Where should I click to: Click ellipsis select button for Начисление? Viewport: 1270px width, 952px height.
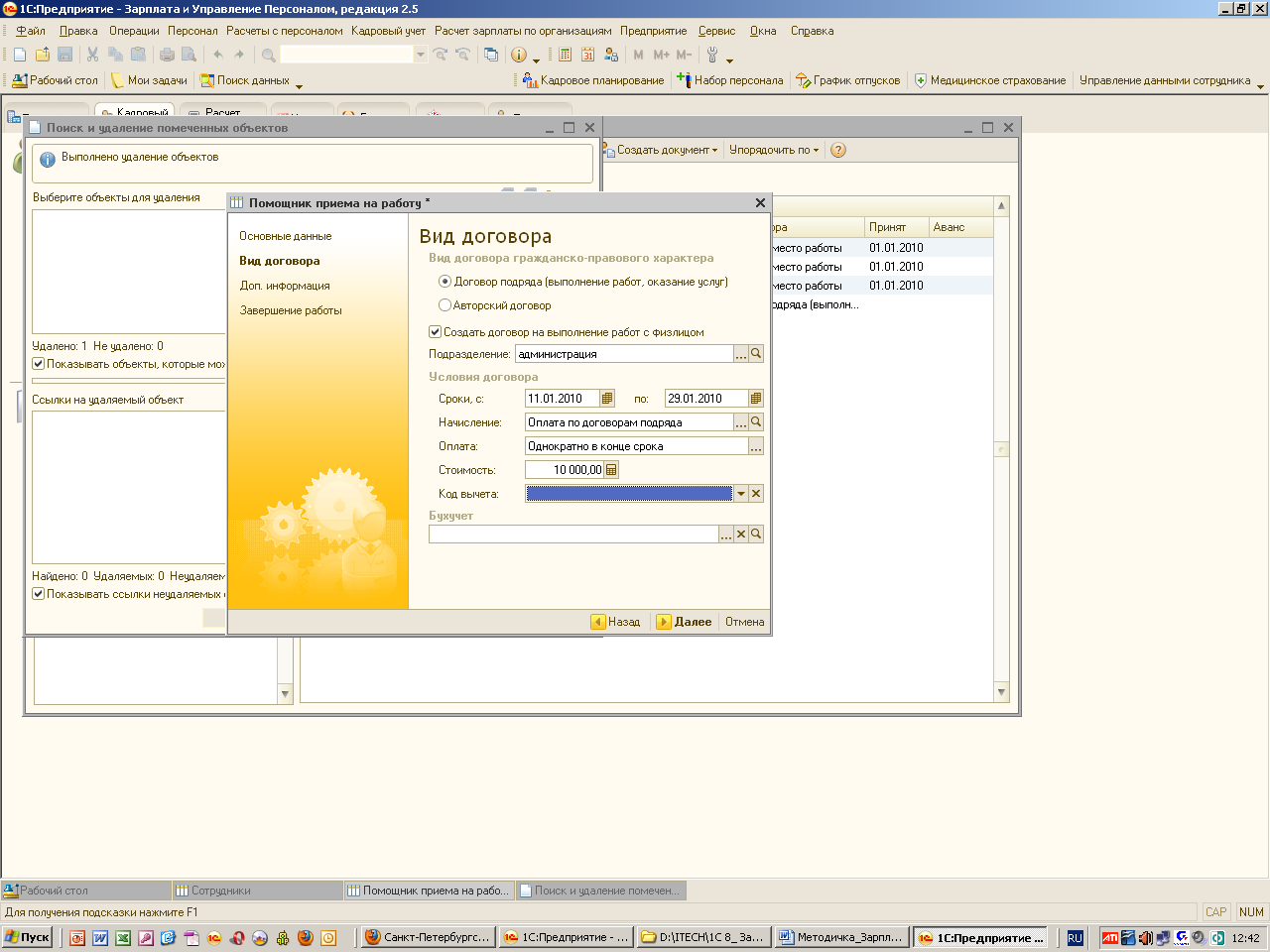coord(741,422)
